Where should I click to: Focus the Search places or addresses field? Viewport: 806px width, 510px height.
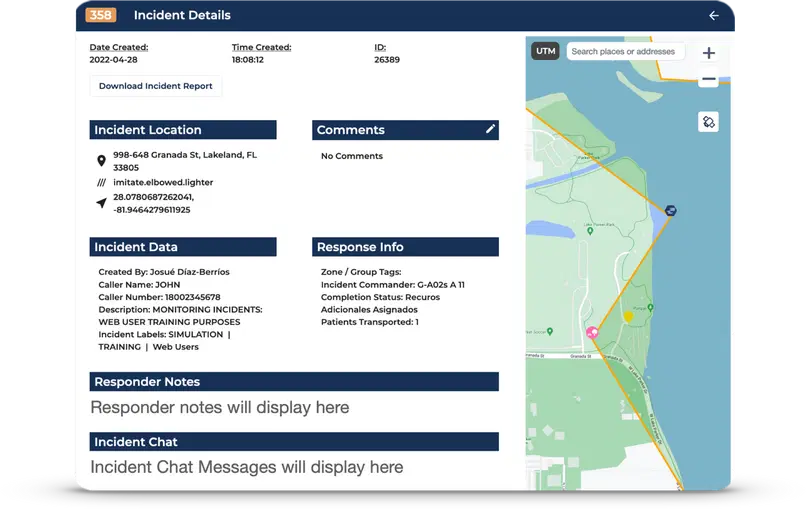tap(625, 51)
